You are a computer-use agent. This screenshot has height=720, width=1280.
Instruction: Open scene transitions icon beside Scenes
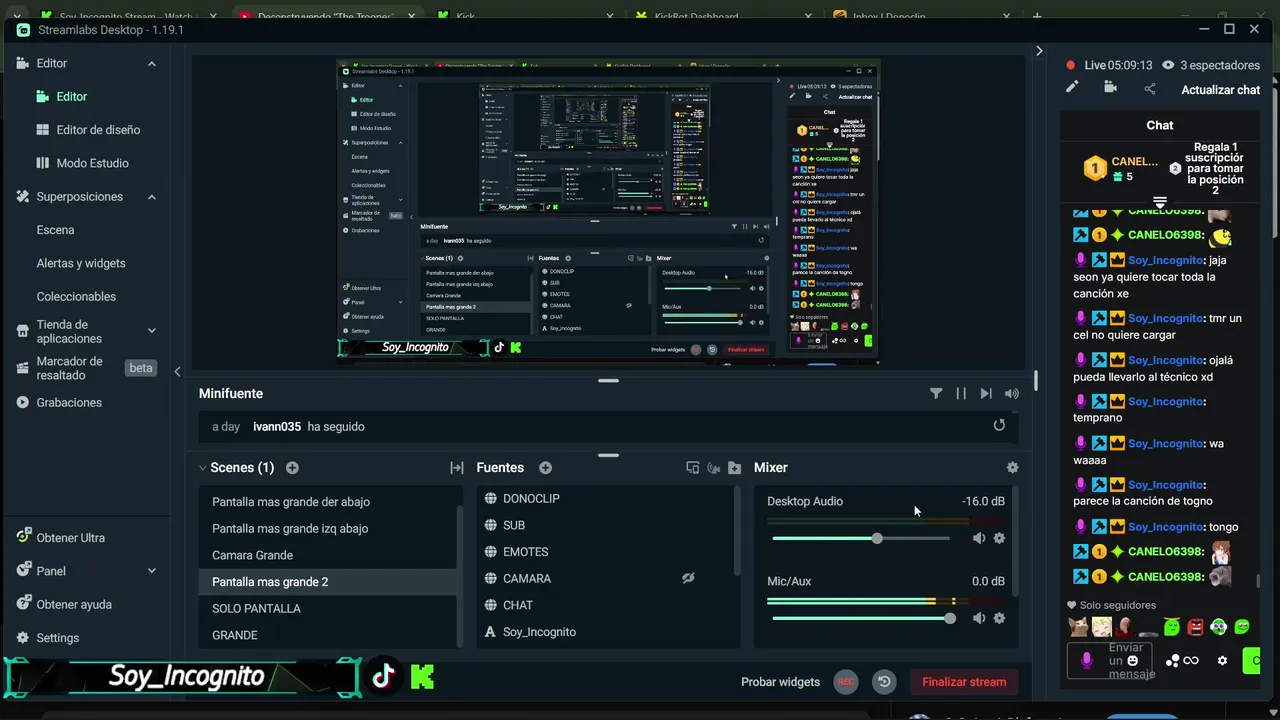[457, 468]
